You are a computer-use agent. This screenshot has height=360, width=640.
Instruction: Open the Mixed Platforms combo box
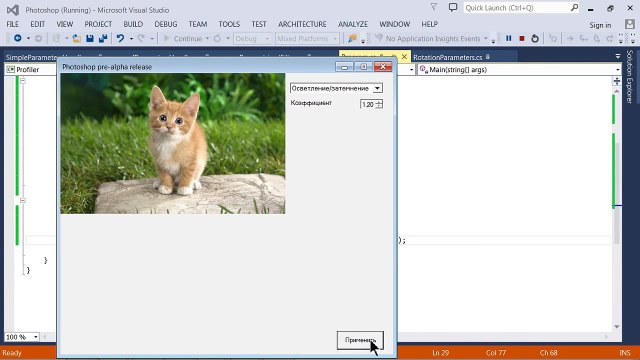307,39
